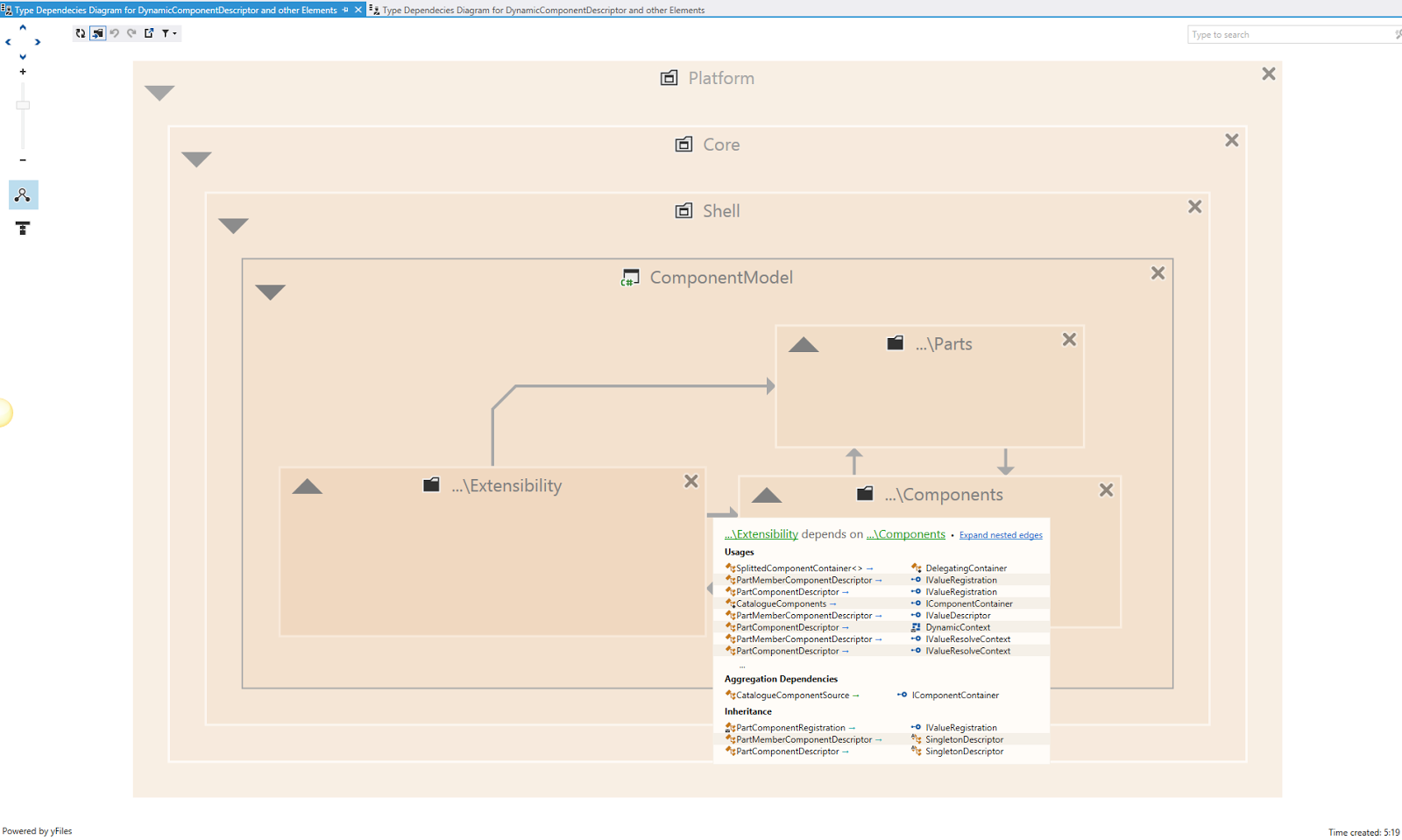
Task: Zoom out using the minus button
Action: [23, 160]
